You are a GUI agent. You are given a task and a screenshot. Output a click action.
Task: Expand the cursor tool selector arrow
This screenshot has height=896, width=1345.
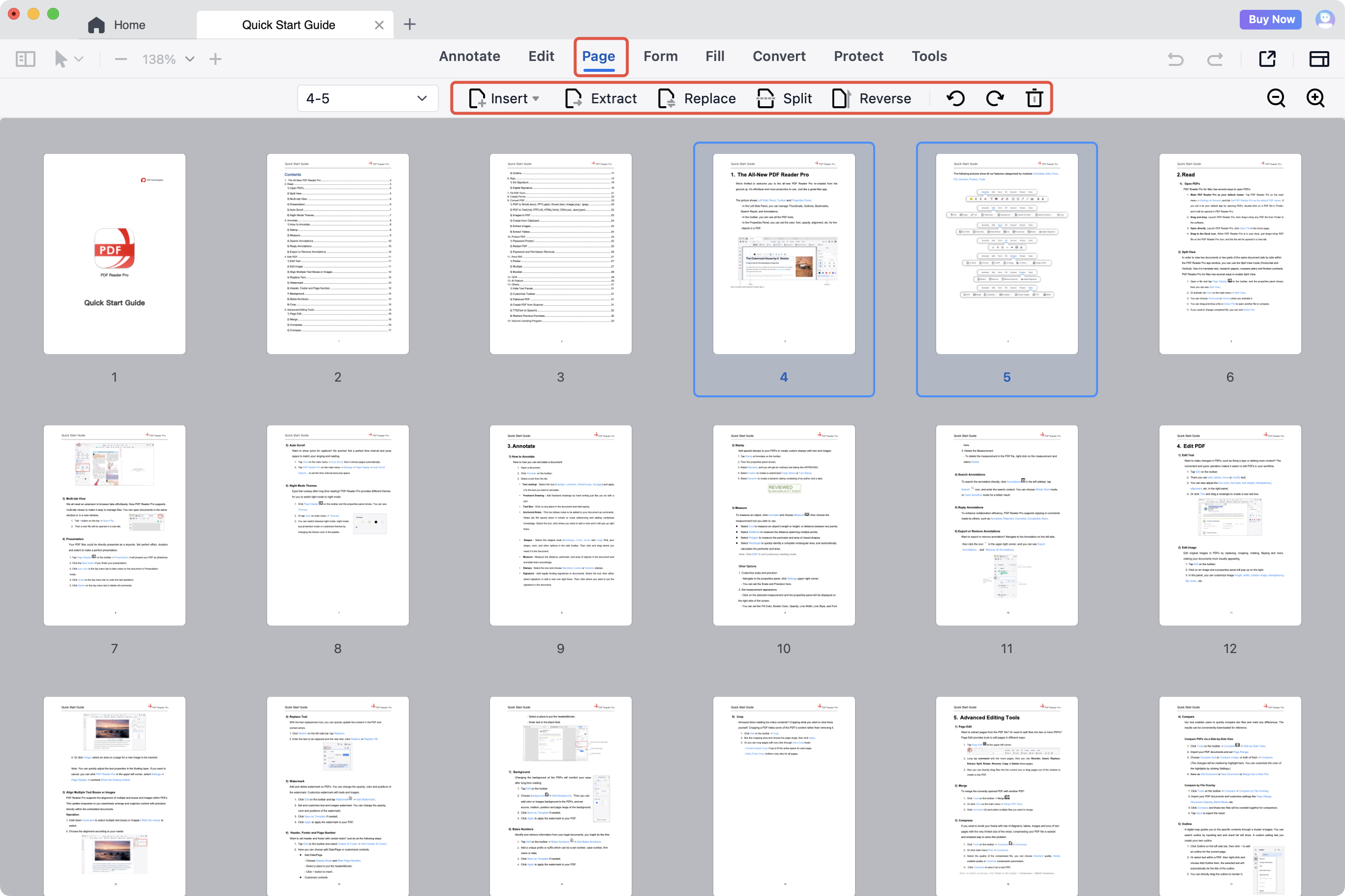[80, 59]
